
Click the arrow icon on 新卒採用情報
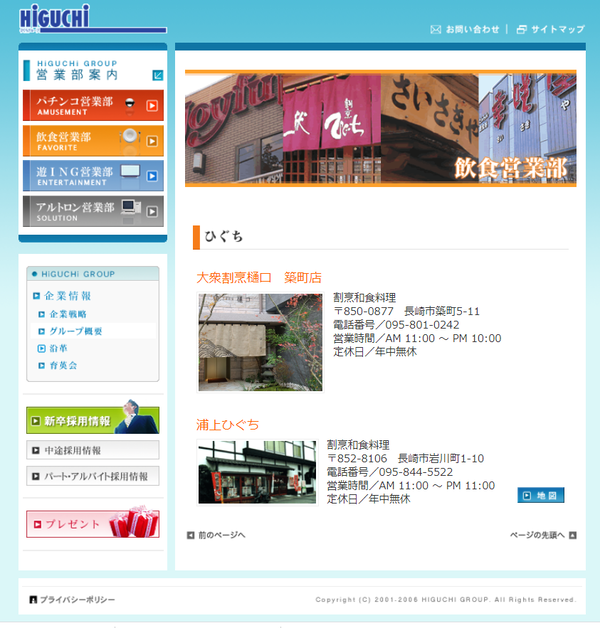tap(36, 421)
